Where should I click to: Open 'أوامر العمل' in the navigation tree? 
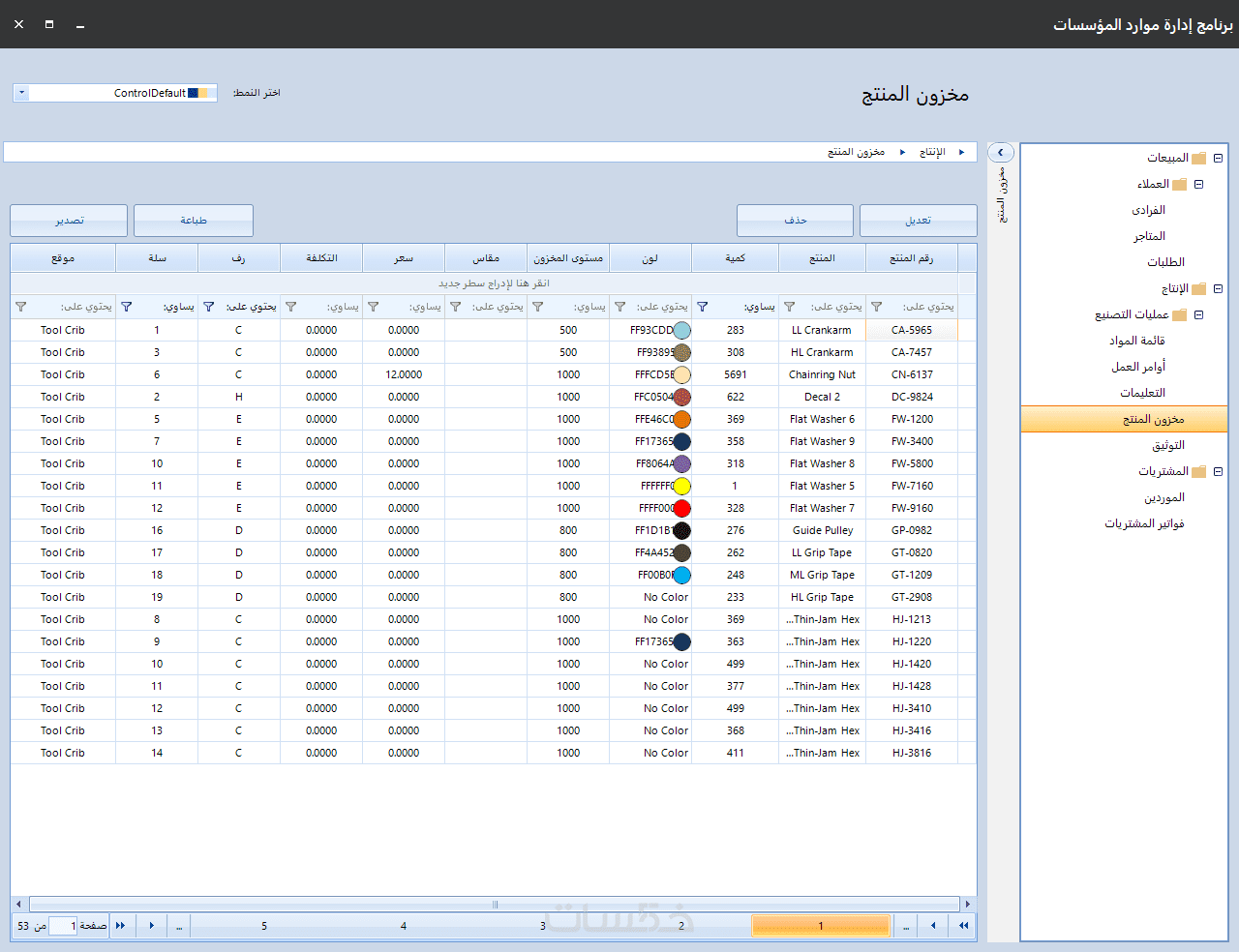click(x=1138, y=367)
